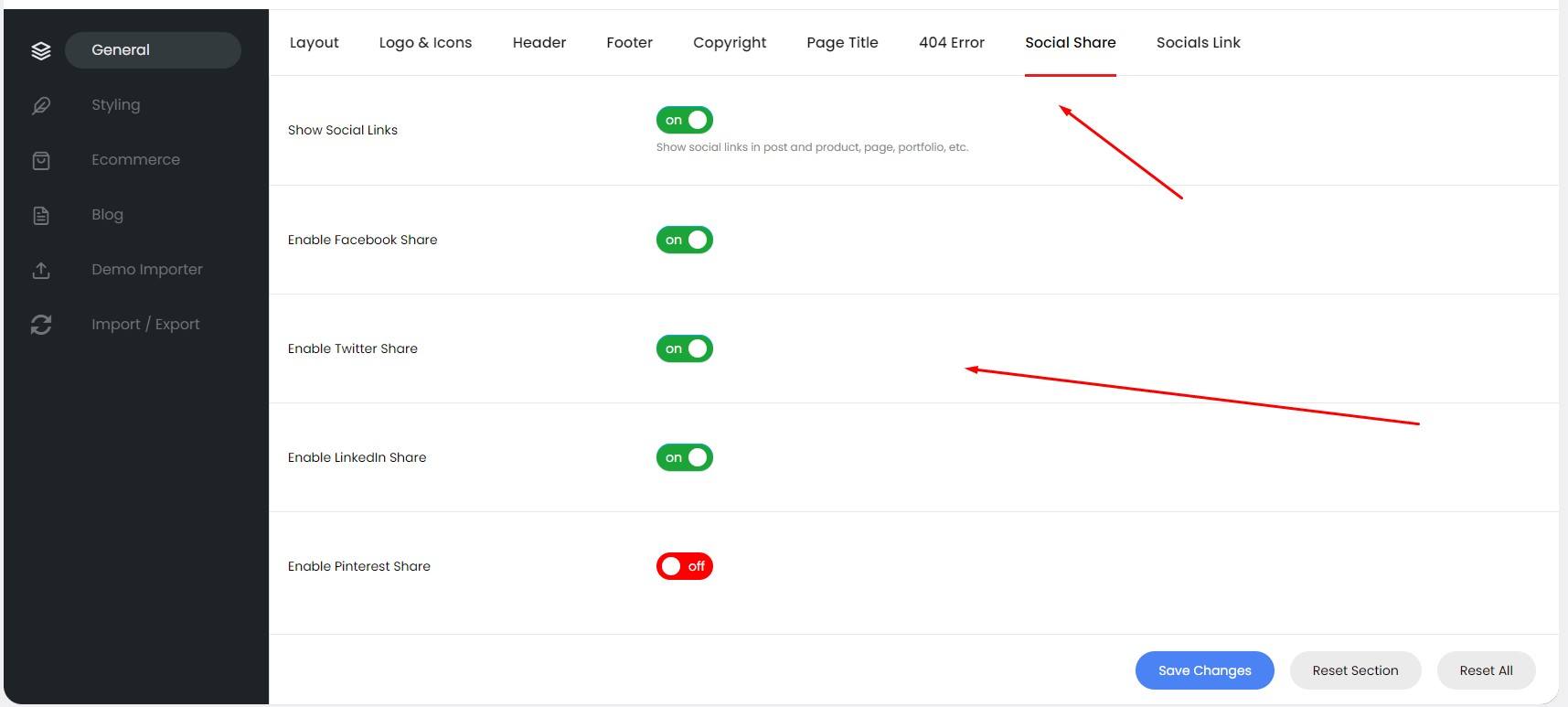
Task: Open the Socials Link tab
Action: (x=1198, y=43)
